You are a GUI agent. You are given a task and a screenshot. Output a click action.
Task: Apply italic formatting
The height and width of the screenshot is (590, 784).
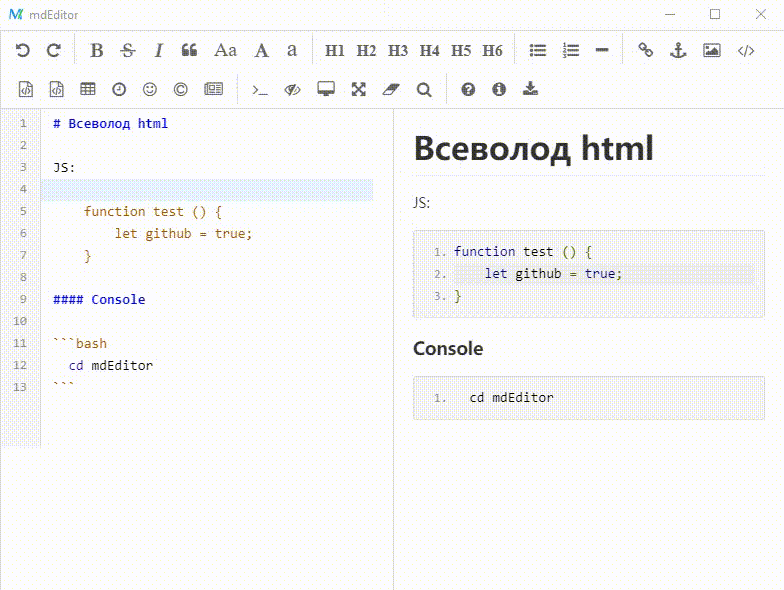(x=158, y=50)
